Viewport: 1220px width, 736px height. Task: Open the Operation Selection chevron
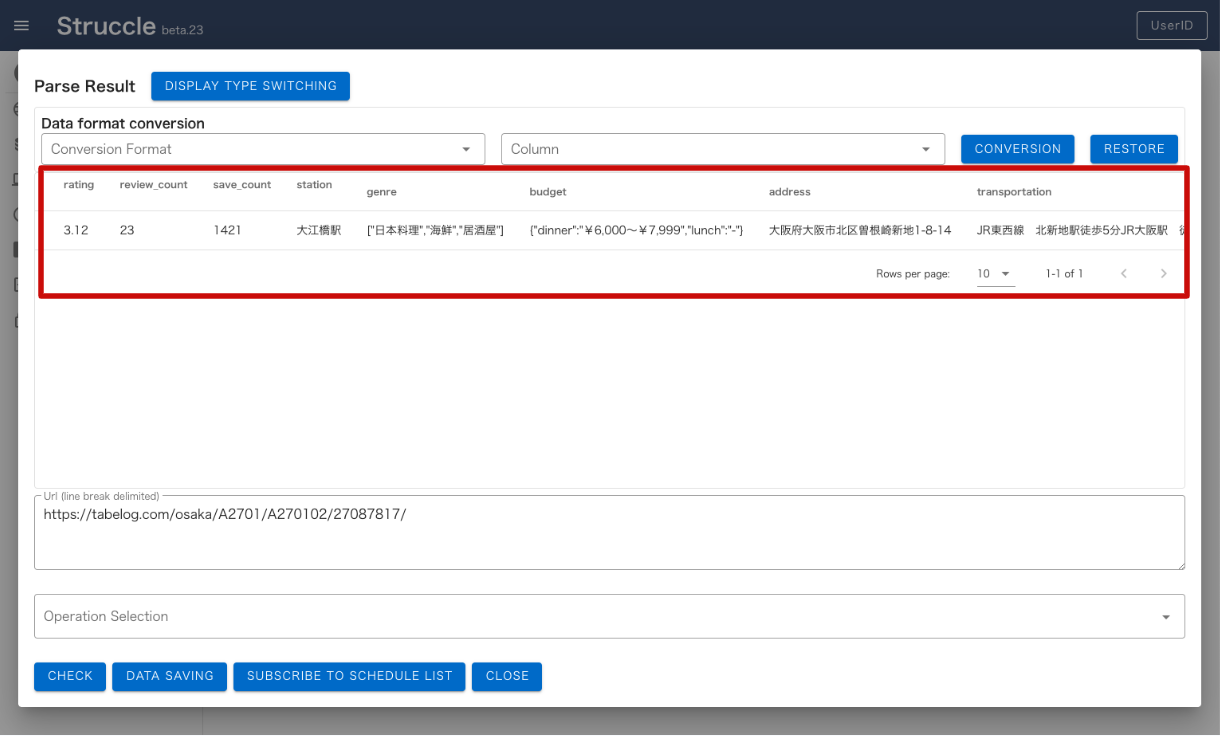point(1165,616)
